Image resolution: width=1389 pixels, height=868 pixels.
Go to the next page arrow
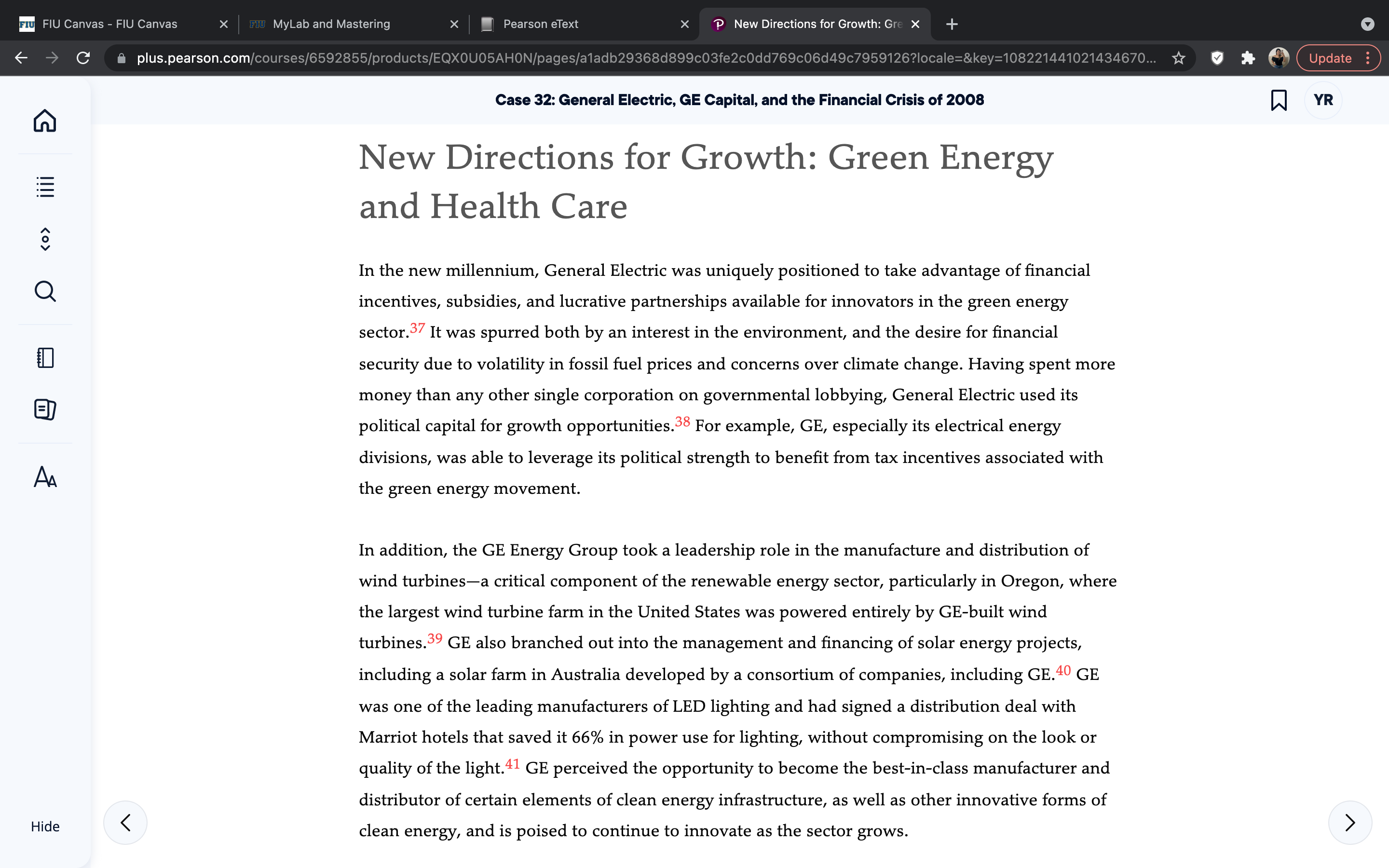click(x=1350, y=822)
